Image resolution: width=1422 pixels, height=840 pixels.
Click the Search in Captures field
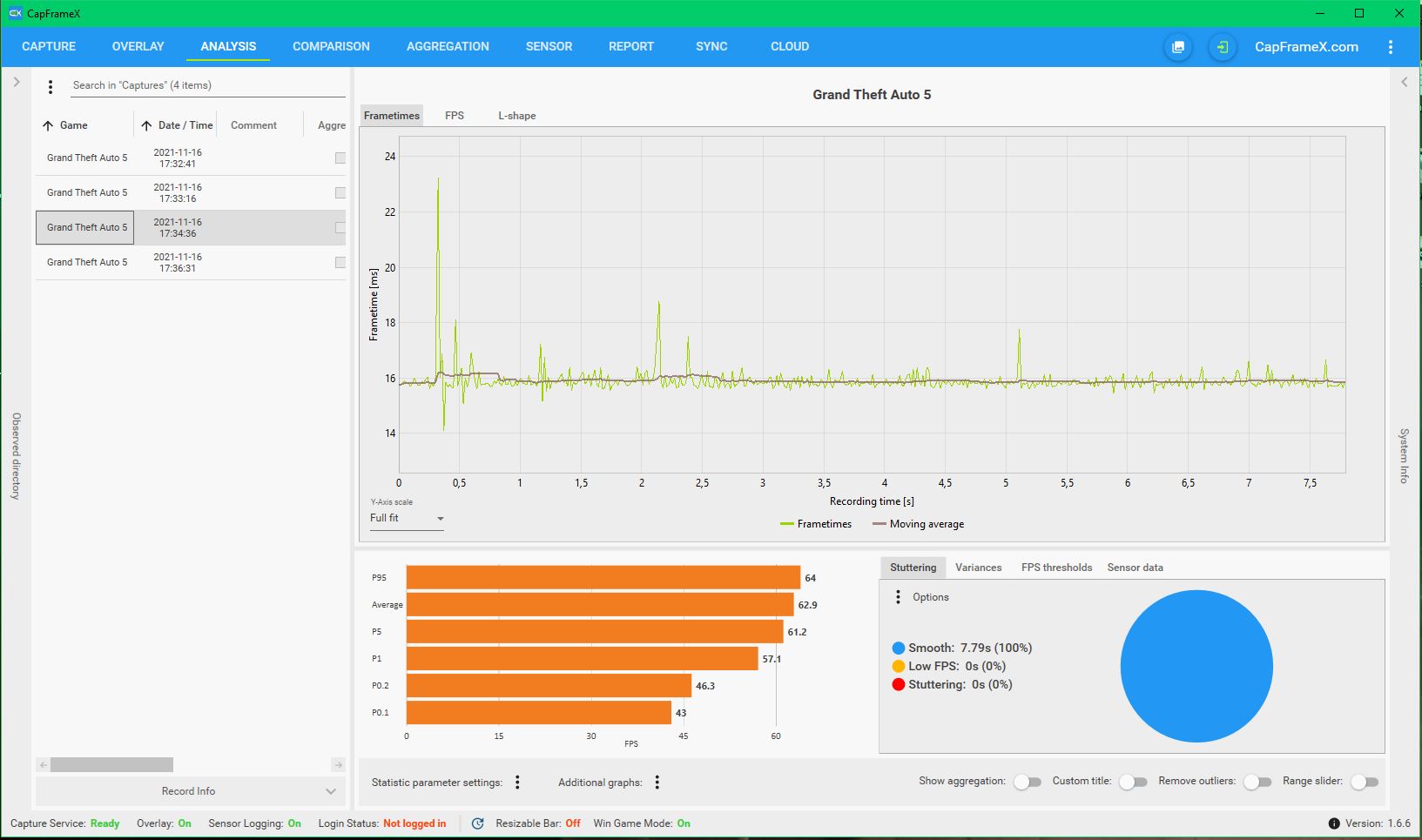(208, 85)
